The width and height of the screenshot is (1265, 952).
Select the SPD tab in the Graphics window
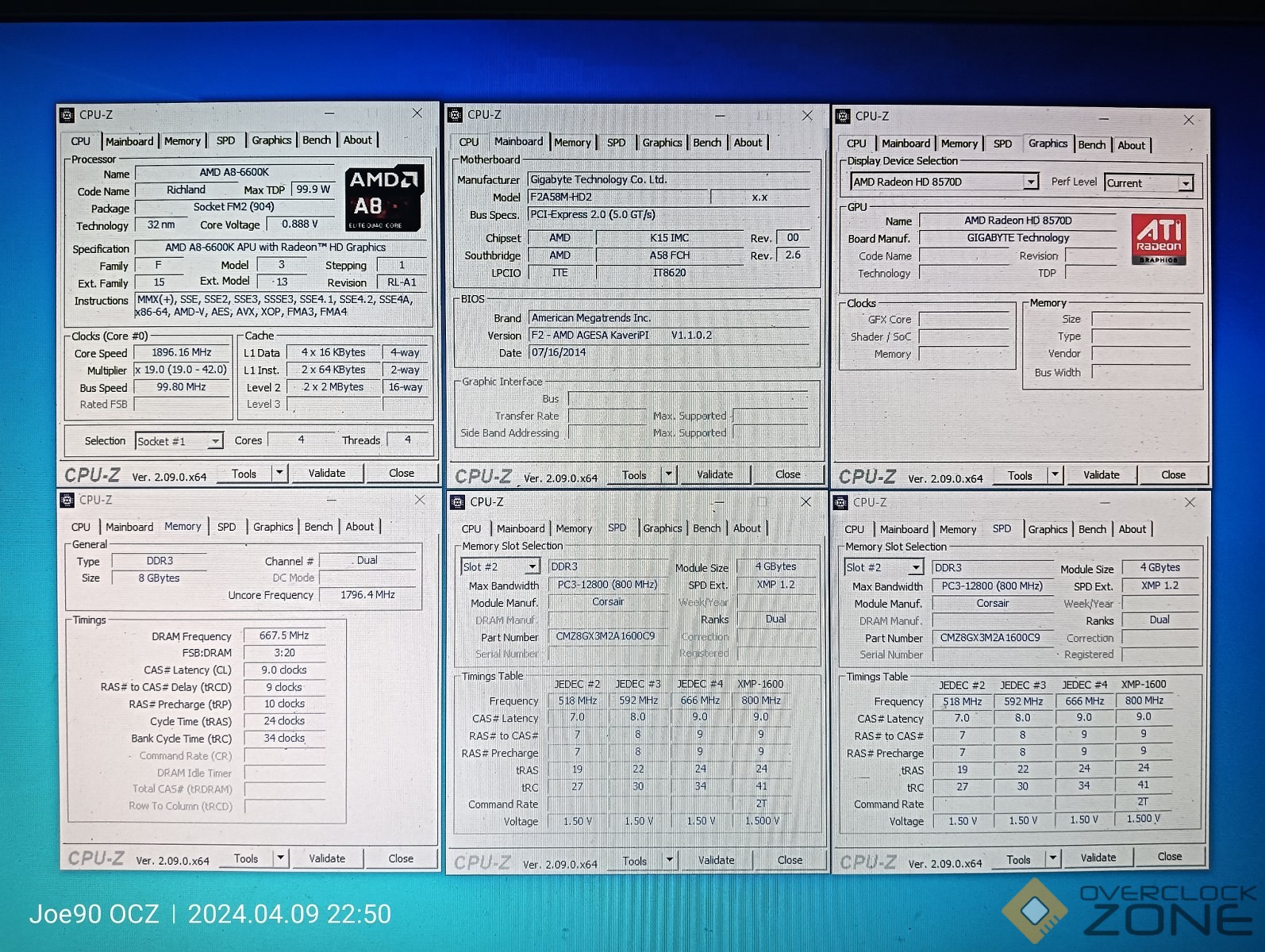[1002, 144]
